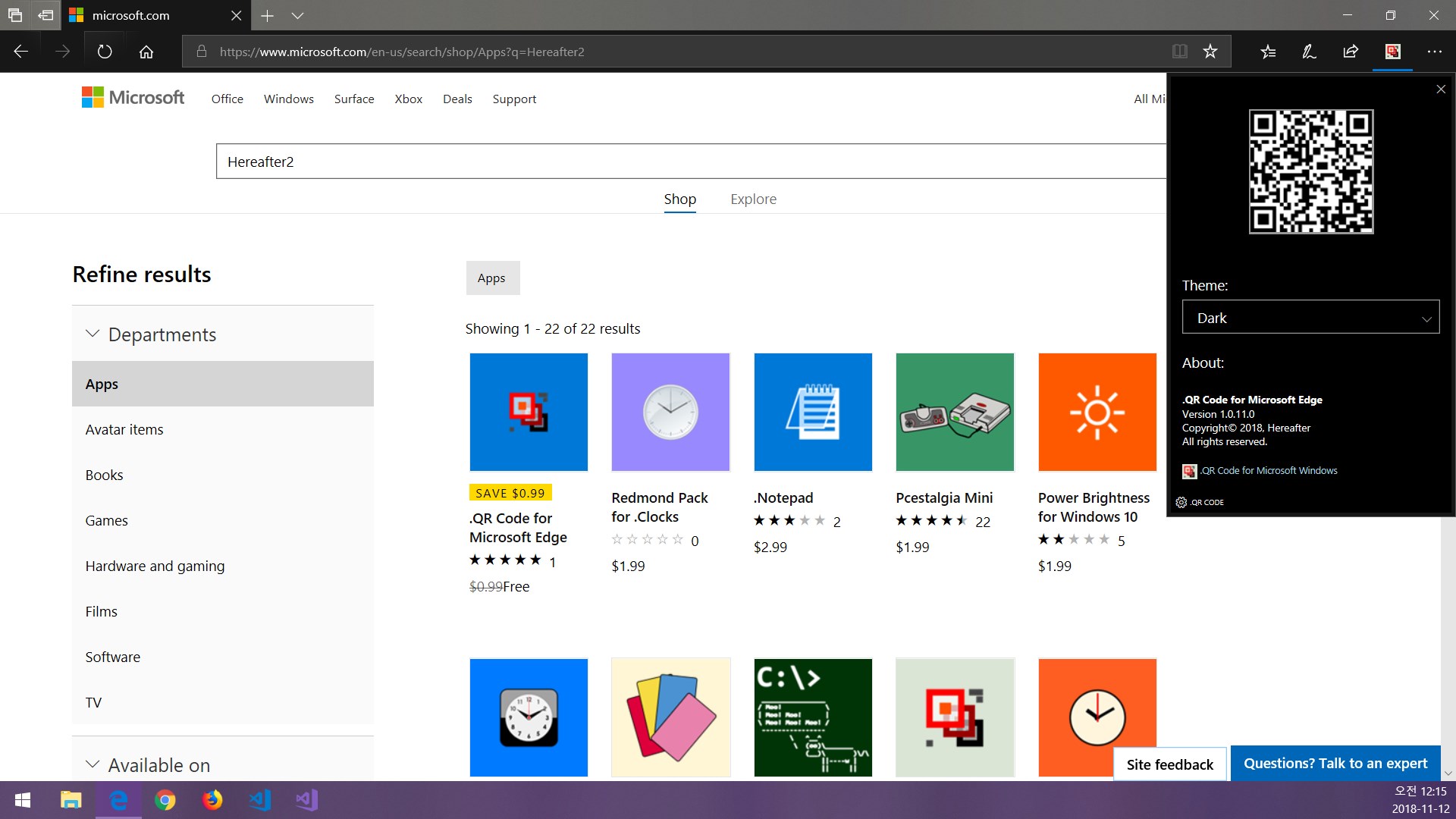Image resolution: width=1456 pixels, height=819 pixels.
Task: Click the Pcestalgia Mini app thumbnail
Action: coord(955,412)
